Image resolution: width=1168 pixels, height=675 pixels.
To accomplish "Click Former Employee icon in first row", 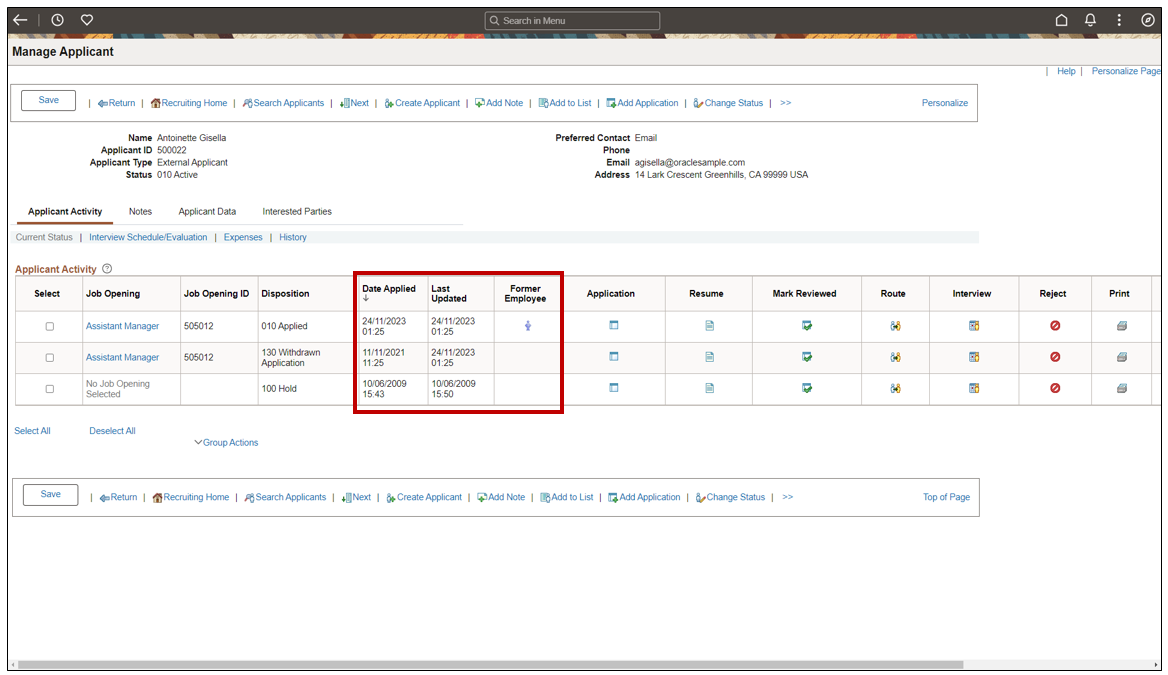I will coord(527,326).
